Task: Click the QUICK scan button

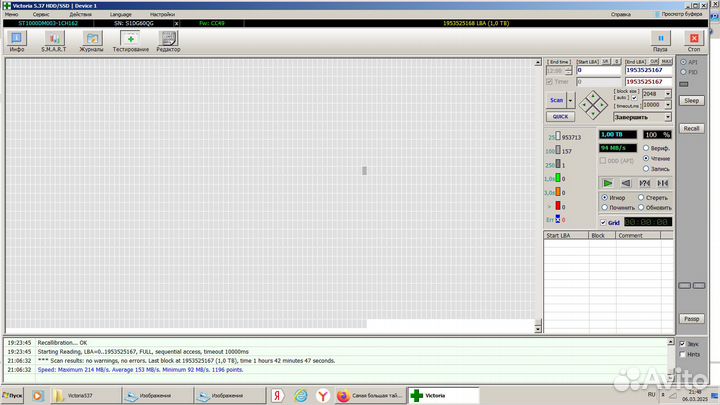Action: click(560, 116)
